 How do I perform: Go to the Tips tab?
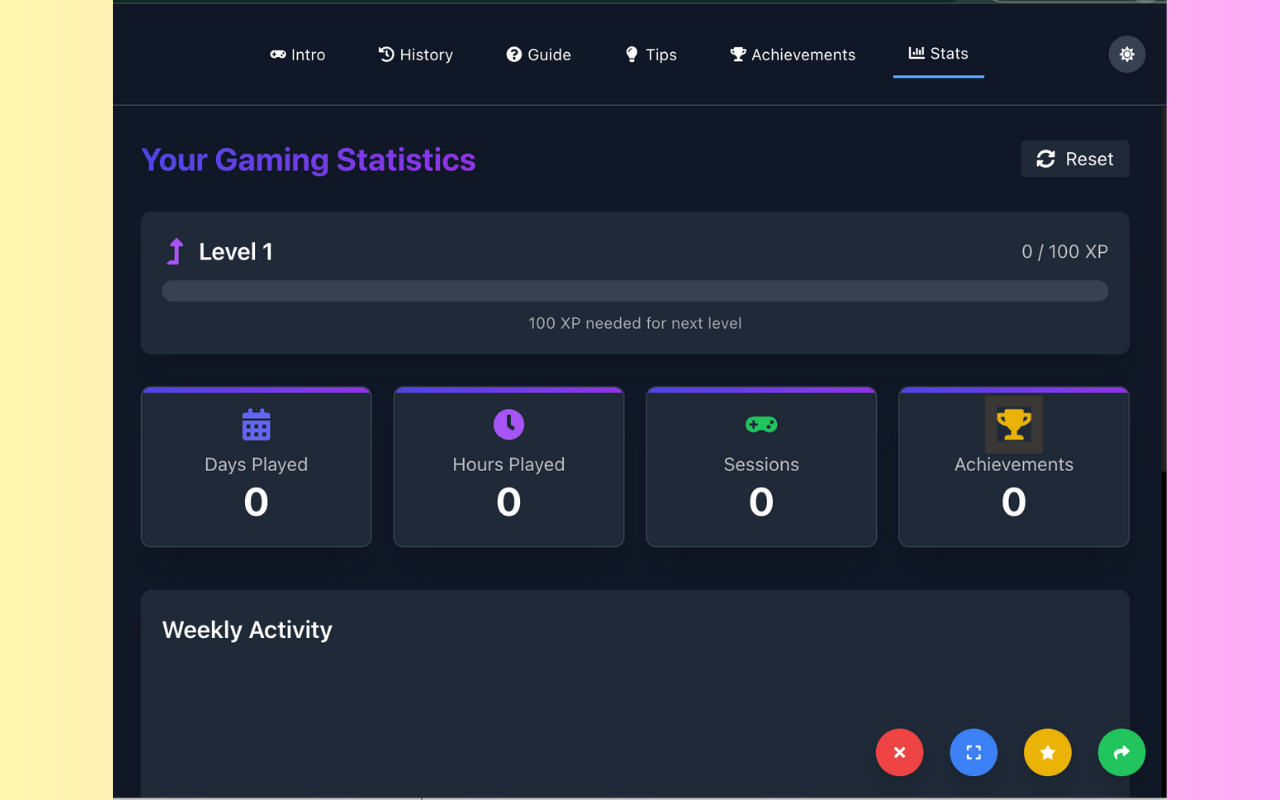click(650, 55)
